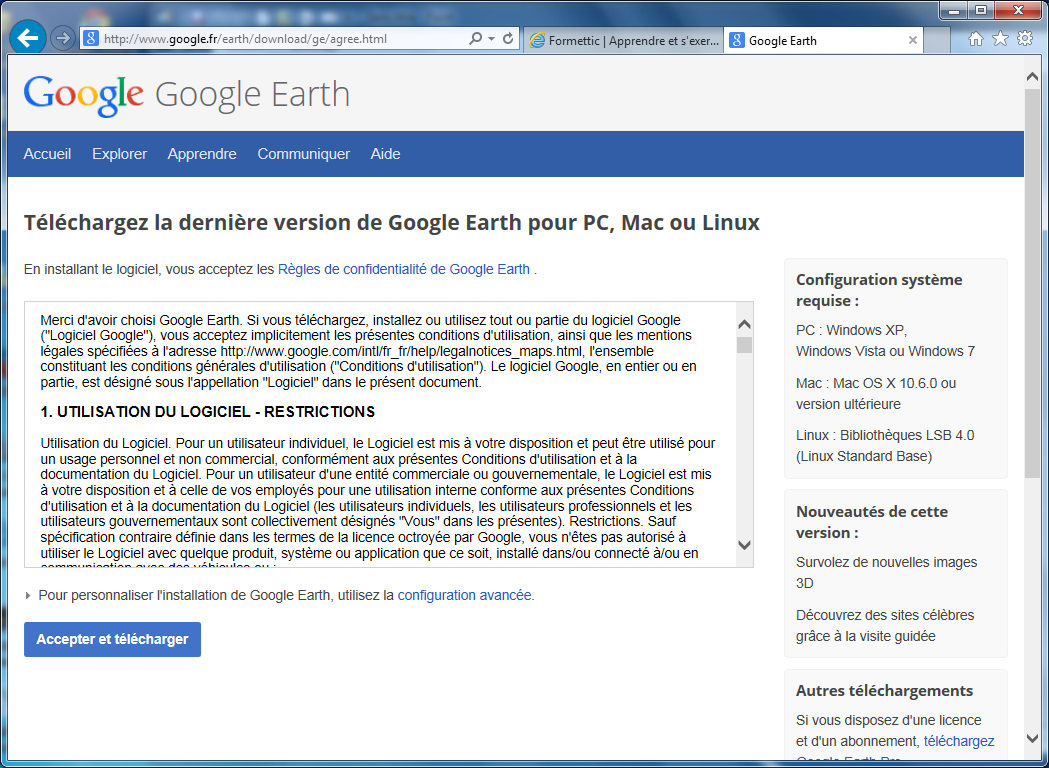Click the Nouveautés de cette version heading
1049x768 pixels.
[872, 522]
